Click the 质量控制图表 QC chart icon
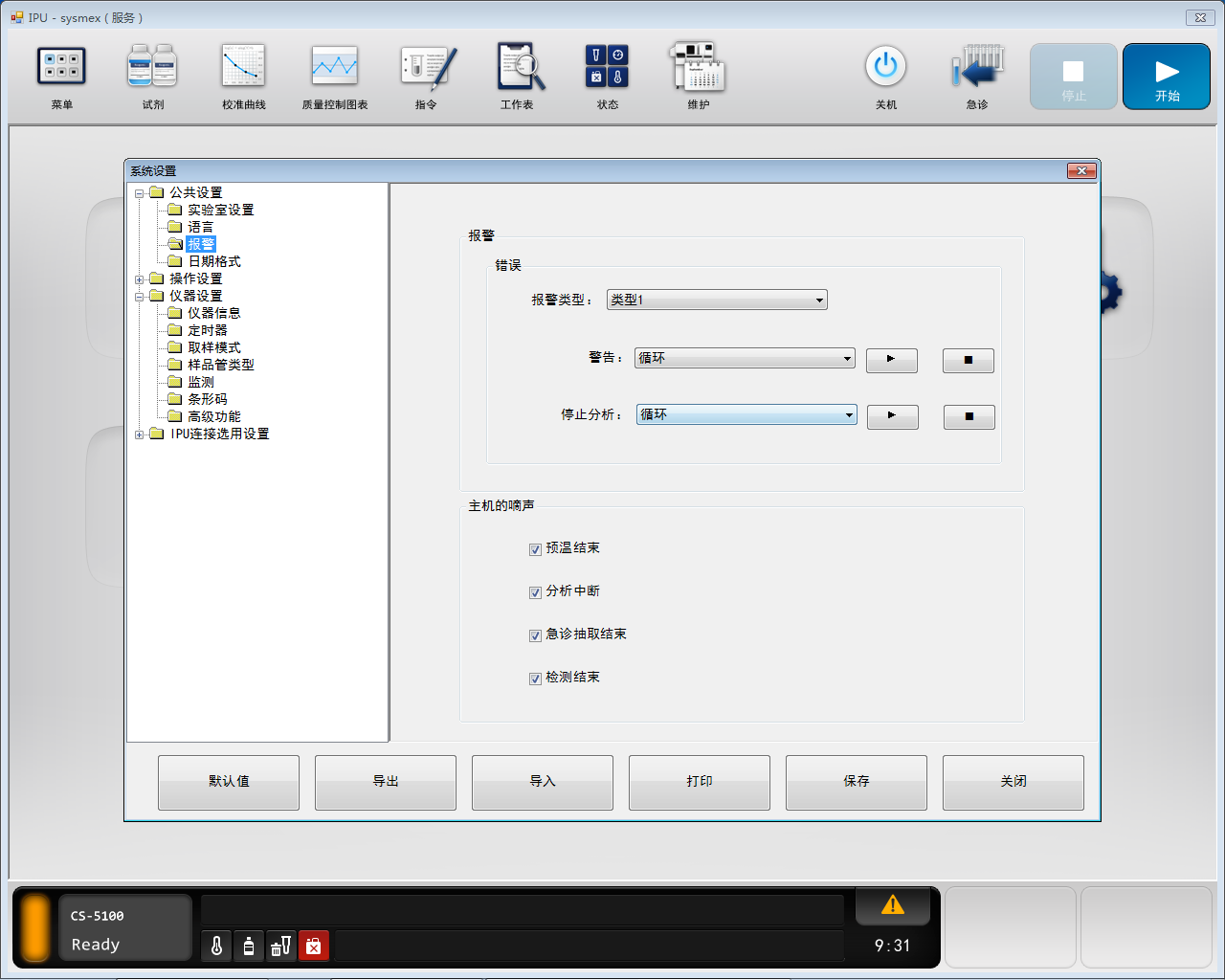This screenshot has height=980, width=1225. [x=334, y=68]
